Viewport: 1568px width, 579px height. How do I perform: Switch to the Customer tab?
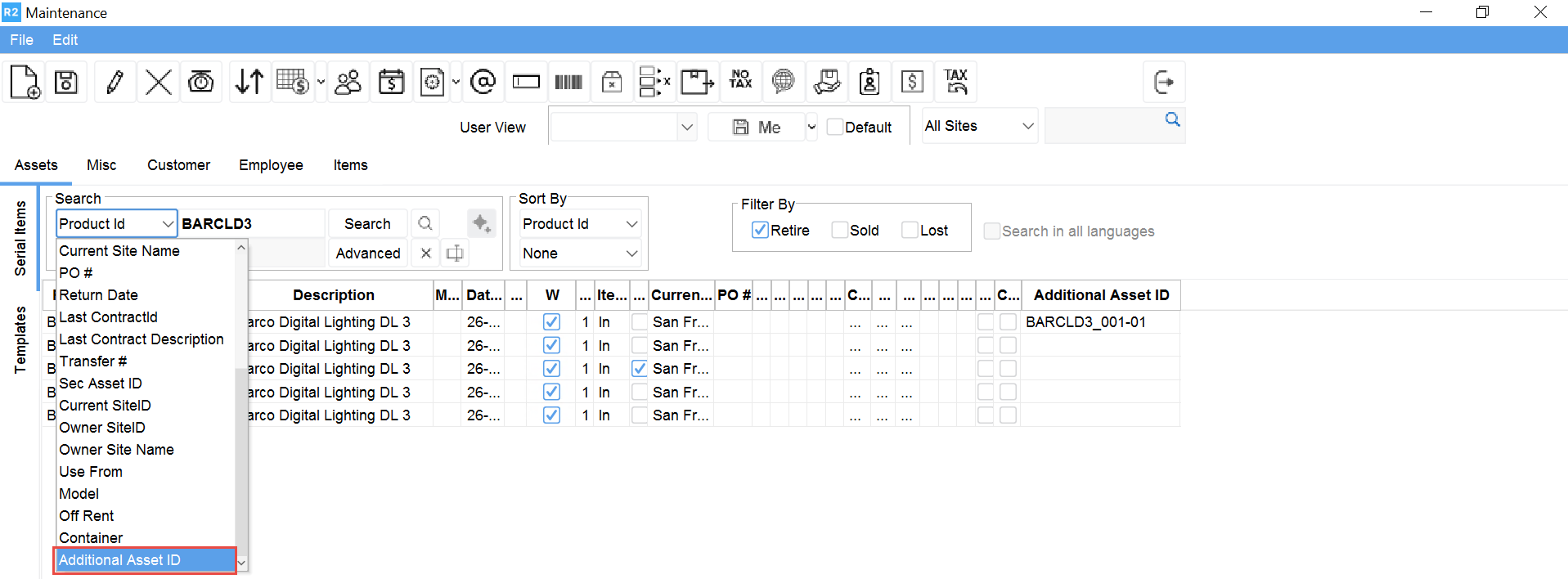178,165
